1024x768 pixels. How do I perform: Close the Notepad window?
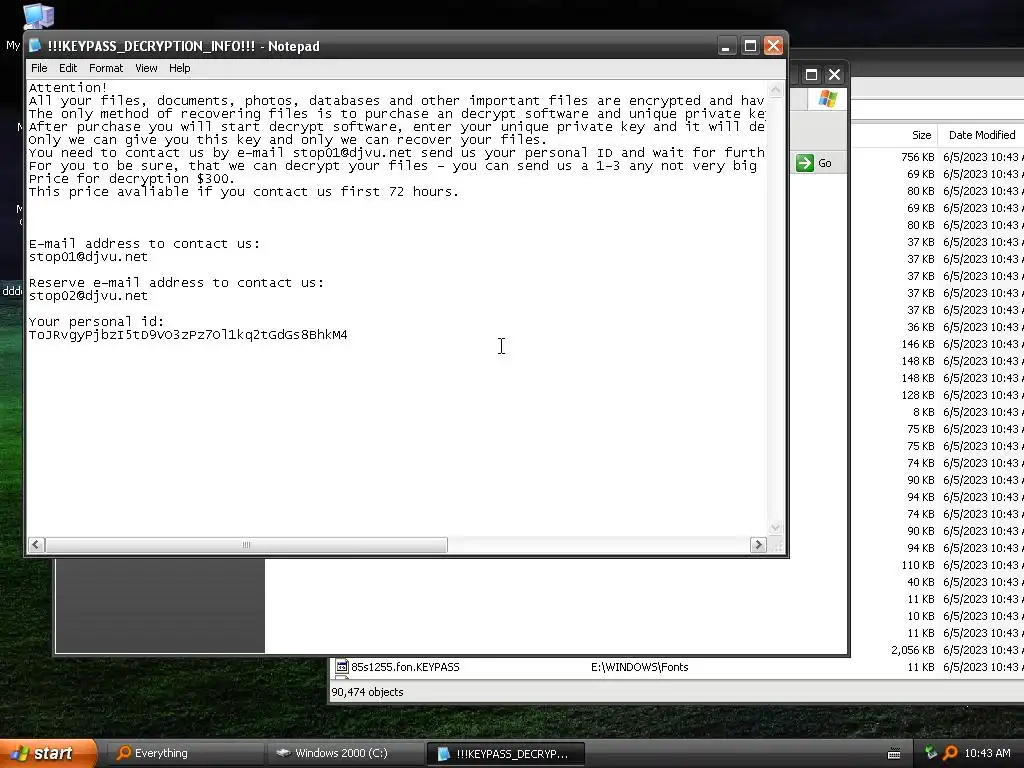[773, 46]
